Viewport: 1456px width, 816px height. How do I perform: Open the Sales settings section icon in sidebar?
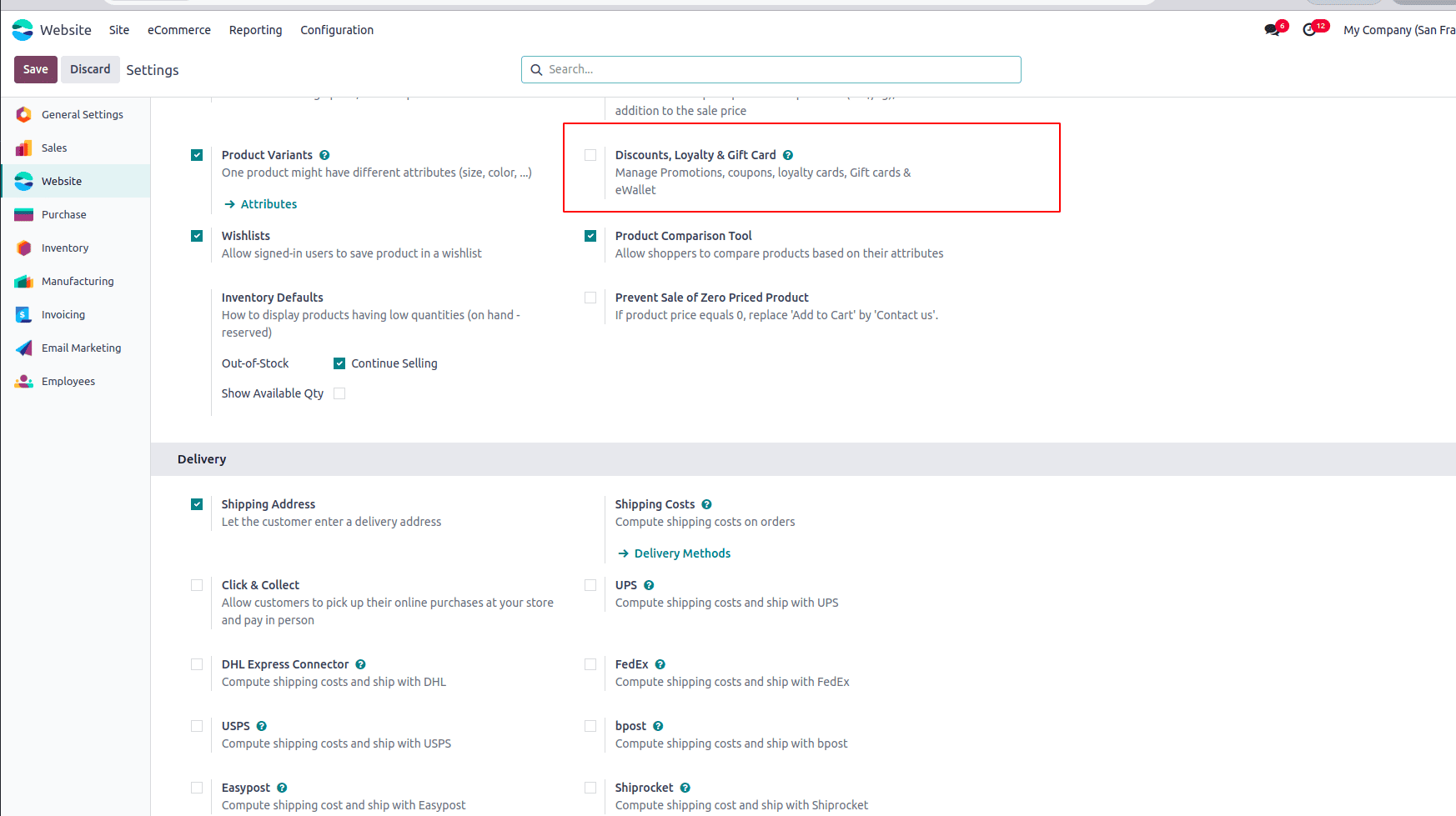pos(25,148)
